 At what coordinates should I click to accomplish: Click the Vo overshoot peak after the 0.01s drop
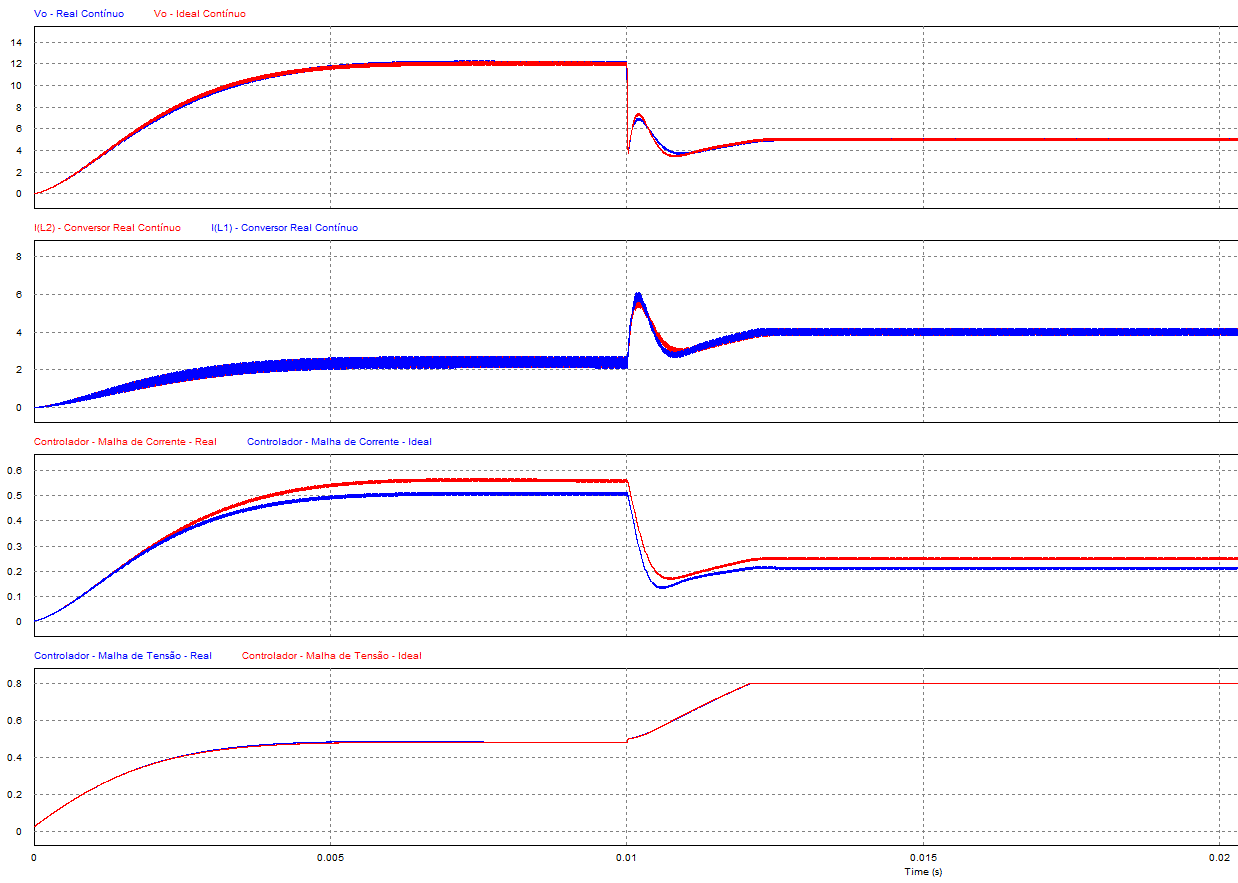click(638, 116)
